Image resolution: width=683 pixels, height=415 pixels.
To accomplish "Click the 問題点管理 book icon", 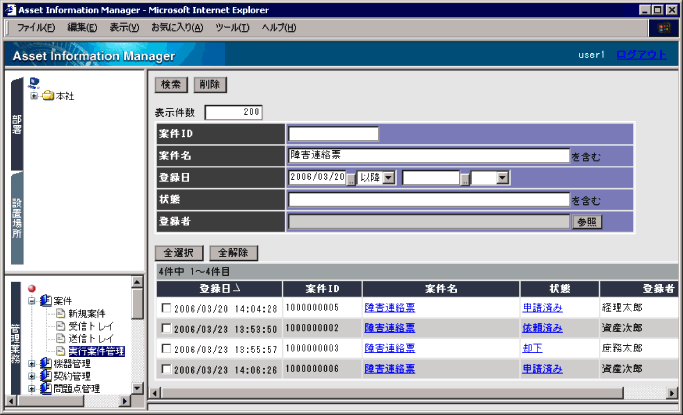I will coord(46,388).
